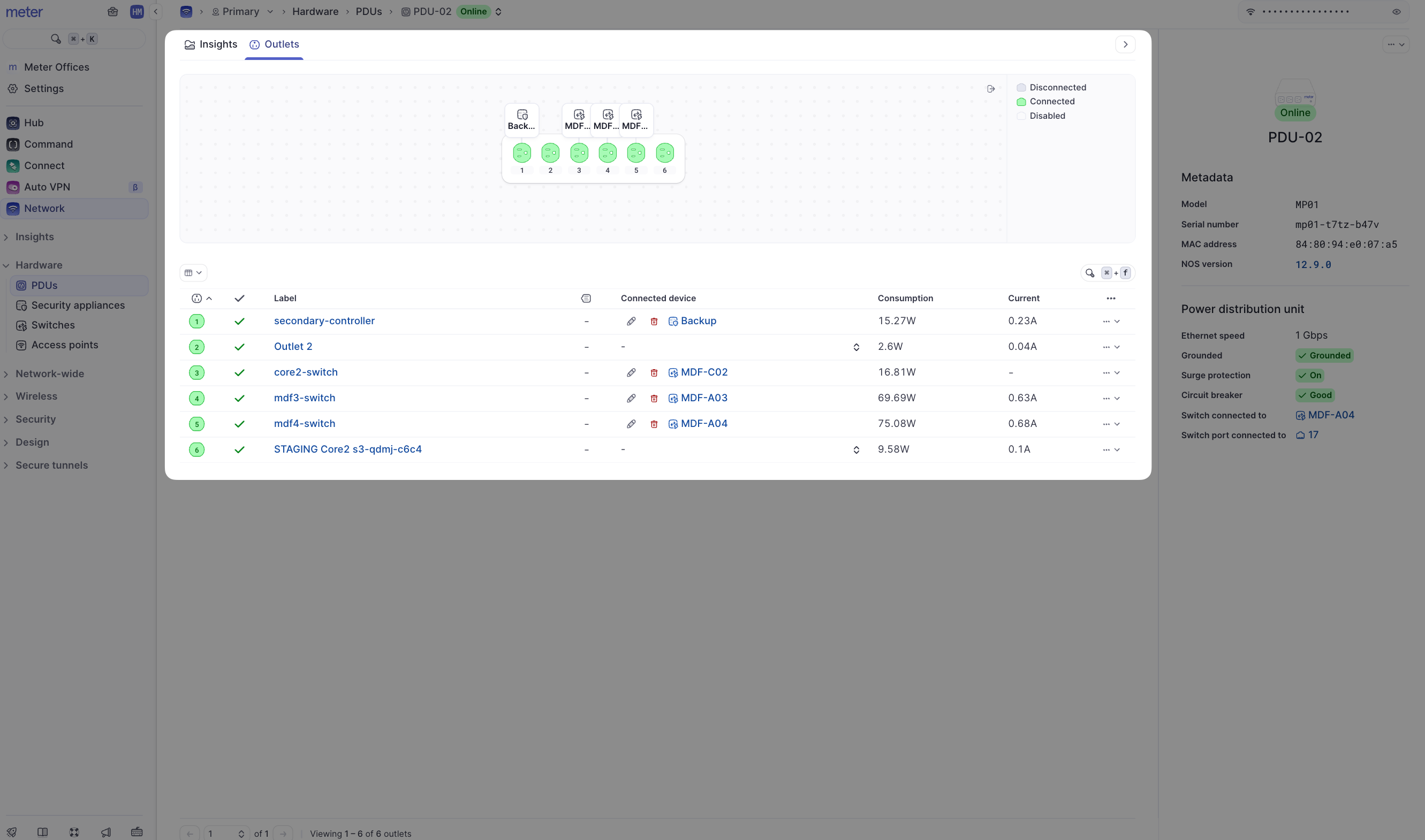Click pencil edit icon for MDF-A04 row

pyautogui.click(x=631, y=424)
